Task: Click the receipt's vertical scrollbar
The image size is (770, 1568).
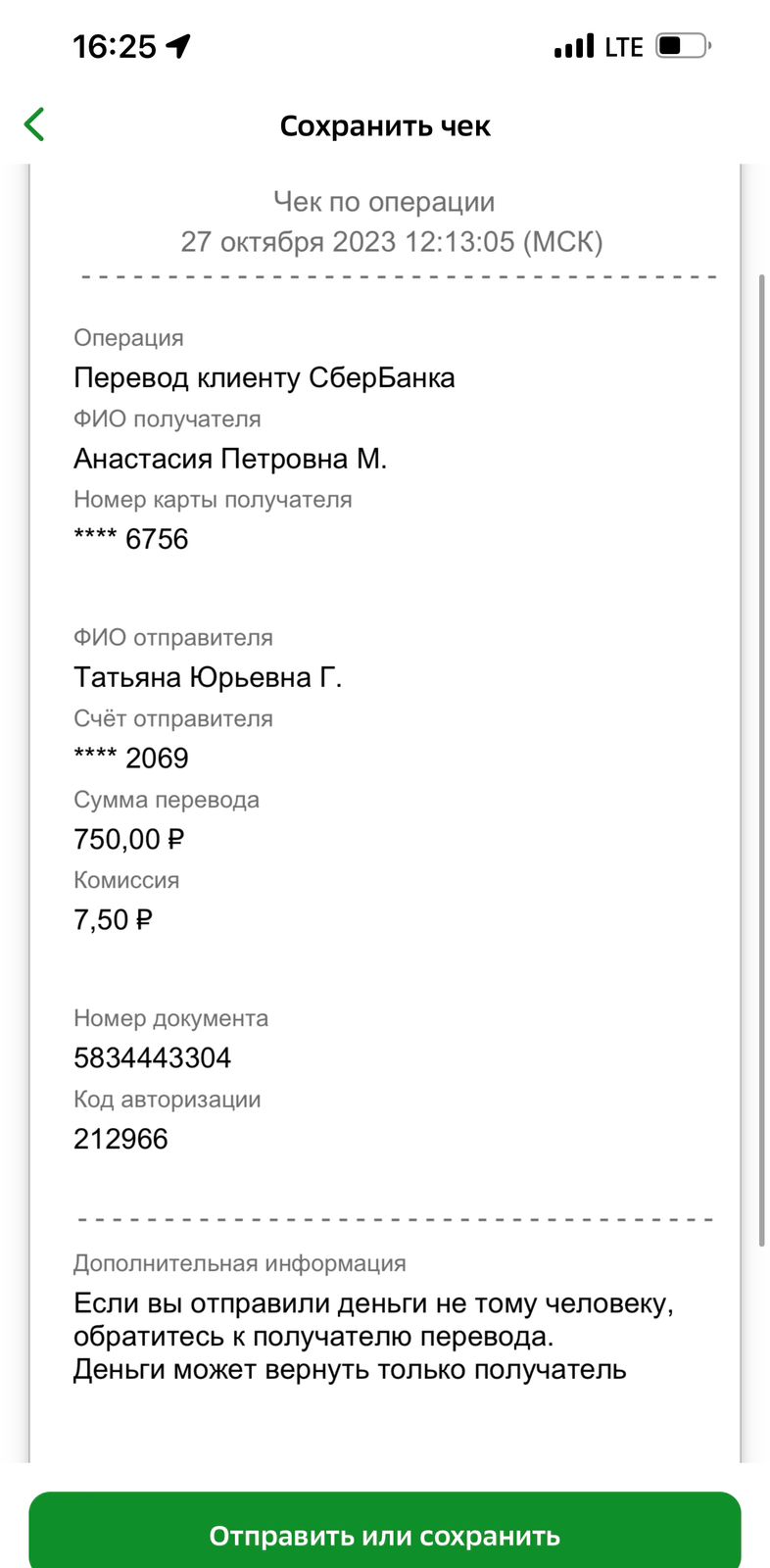Action: pos(761,759)
